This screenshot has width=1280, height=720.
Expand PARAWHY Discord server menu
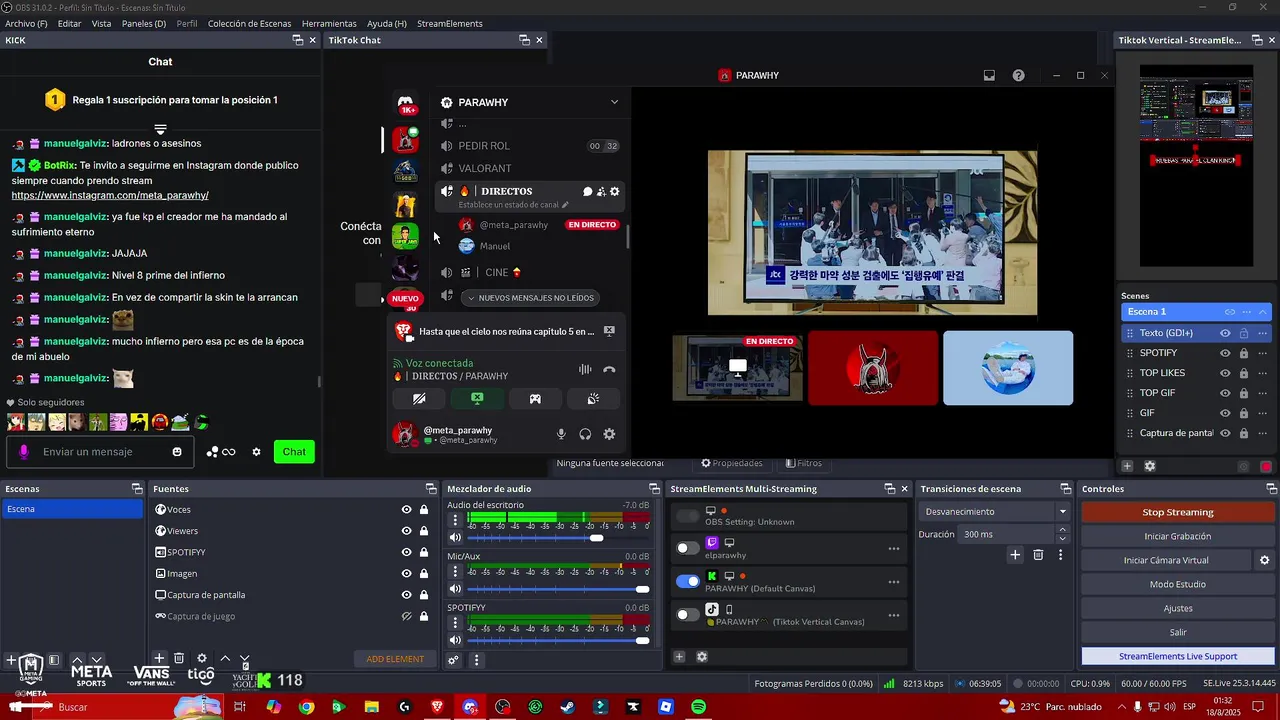coord(614,102)
